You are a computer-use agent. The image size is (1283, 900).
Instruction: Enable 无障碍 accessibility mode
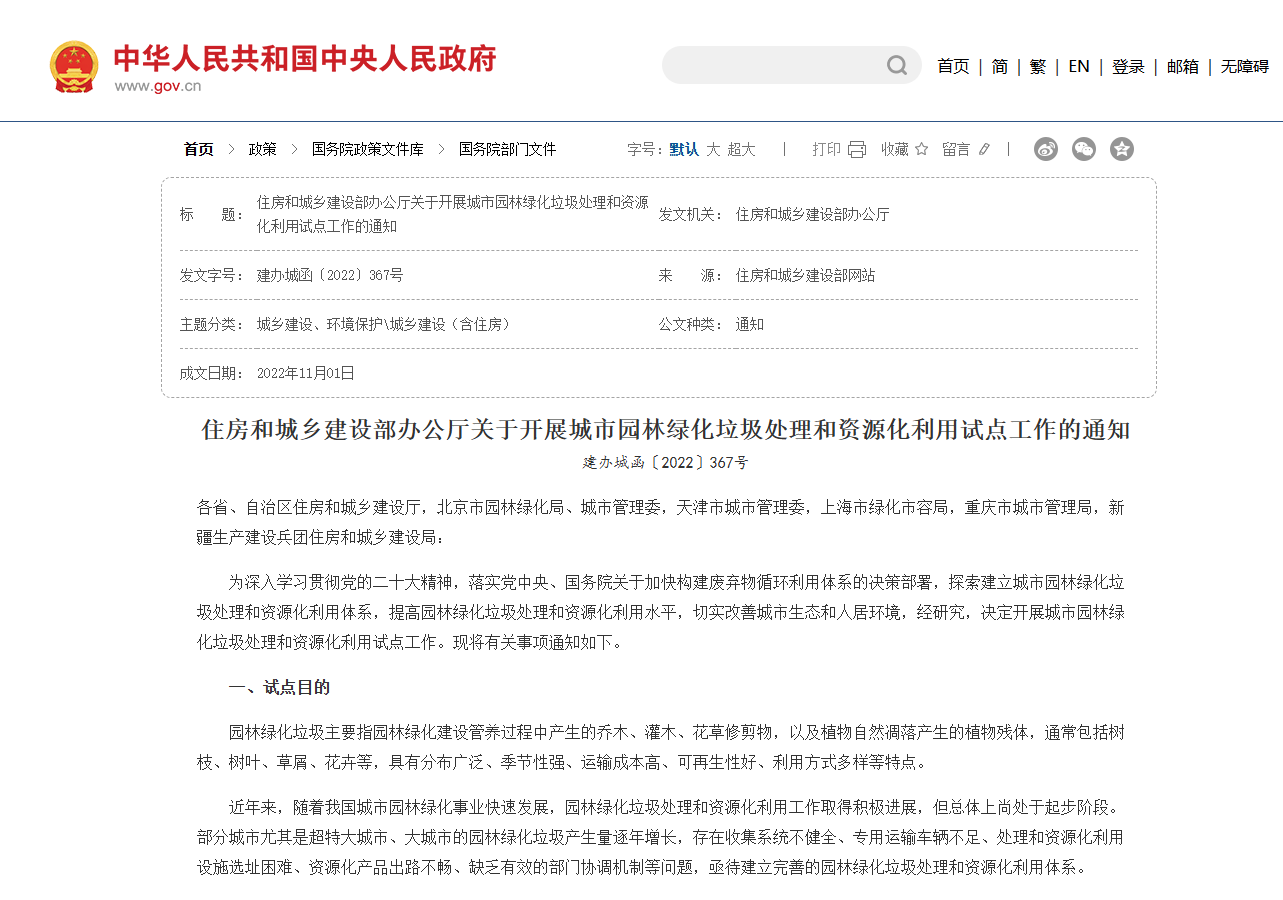coord(1244,67)
